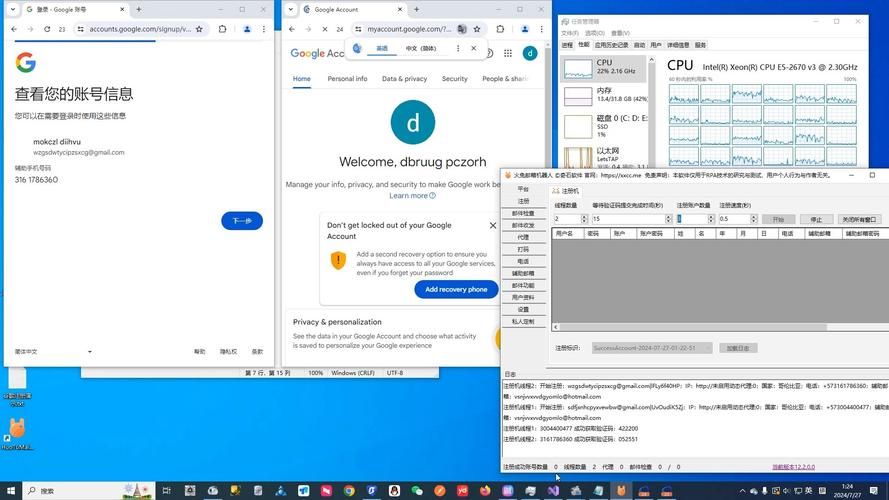
Task: Select 以太网 in Task Manager list
Action: pyautogui.click(x=604, y=157)
